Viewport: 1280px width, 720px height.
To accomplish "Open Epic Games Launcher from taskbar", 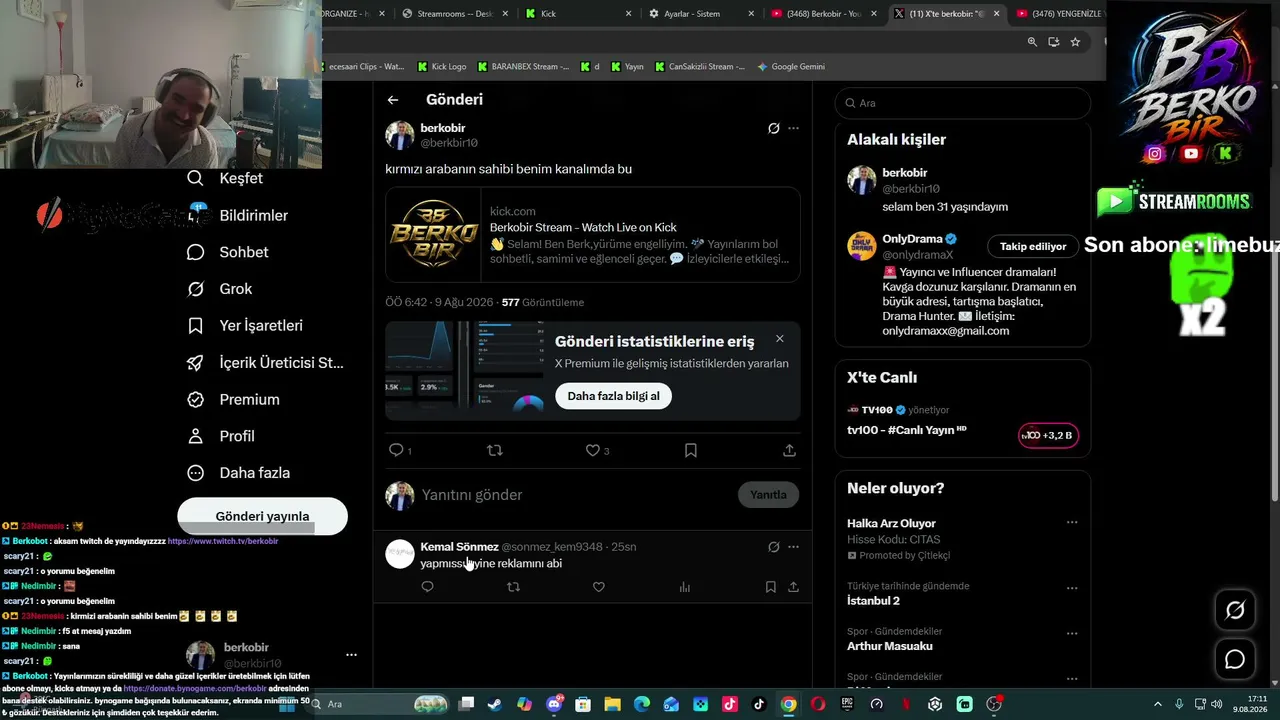I will pyautogui.click(x=847, y=704).
